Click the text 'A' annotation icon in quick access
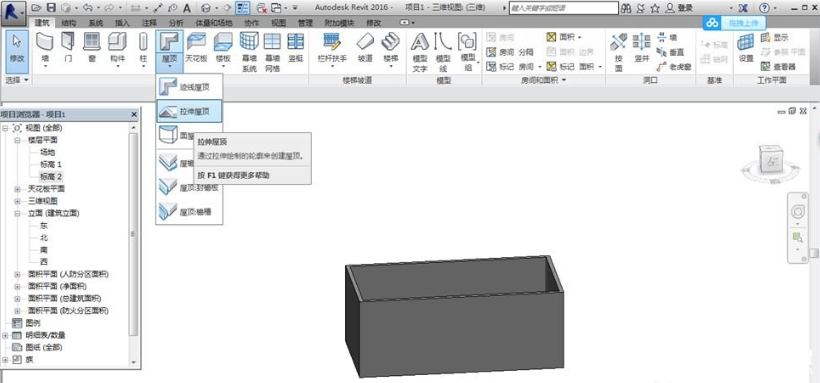820x383 pixels. point(187,8)
